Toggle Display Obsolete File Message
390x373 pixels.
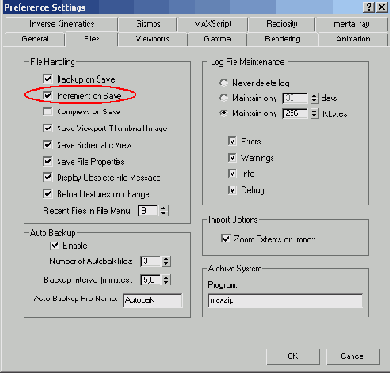(x=48, y=177)
